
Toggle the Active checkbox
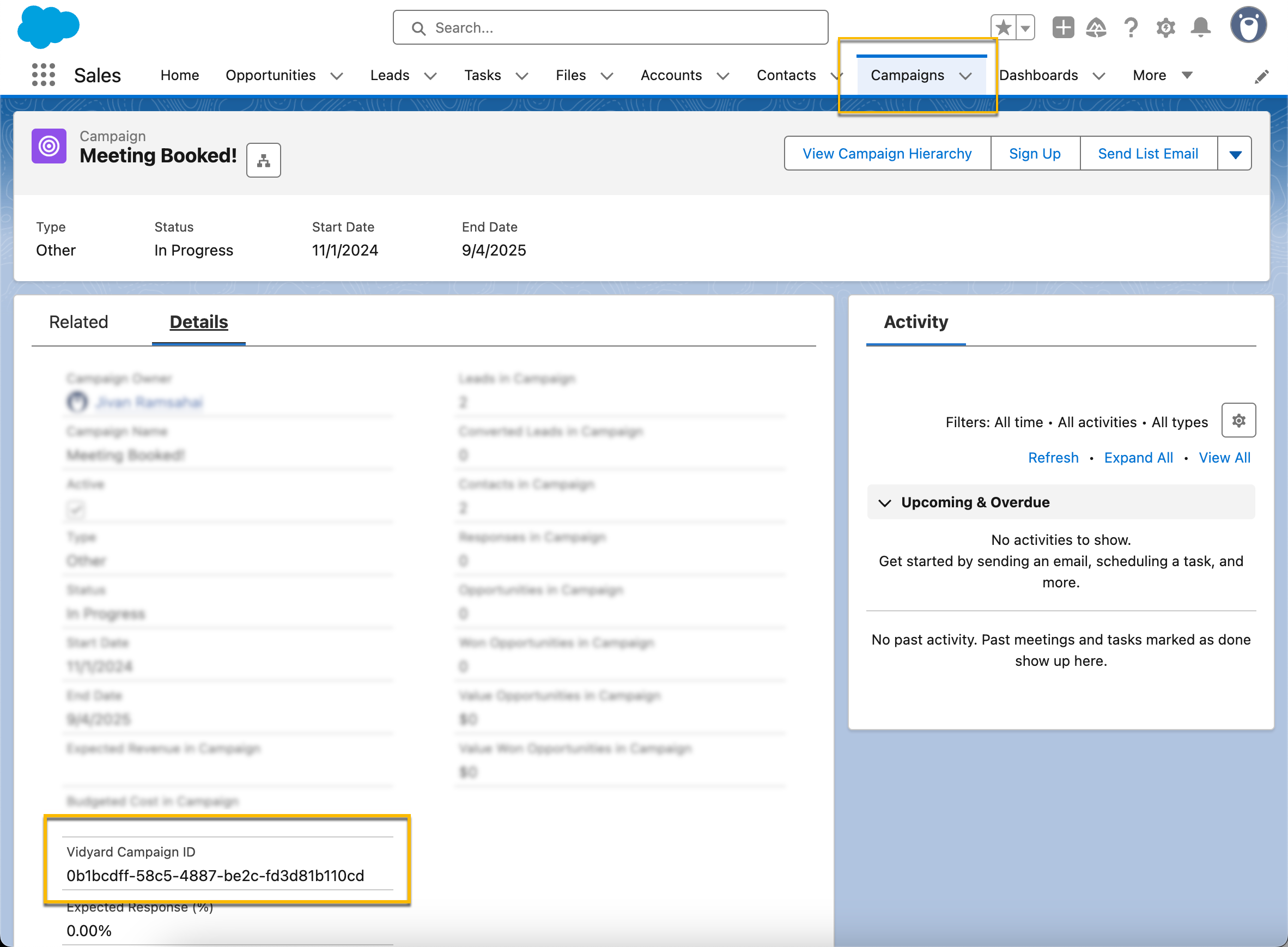(76, 509)
